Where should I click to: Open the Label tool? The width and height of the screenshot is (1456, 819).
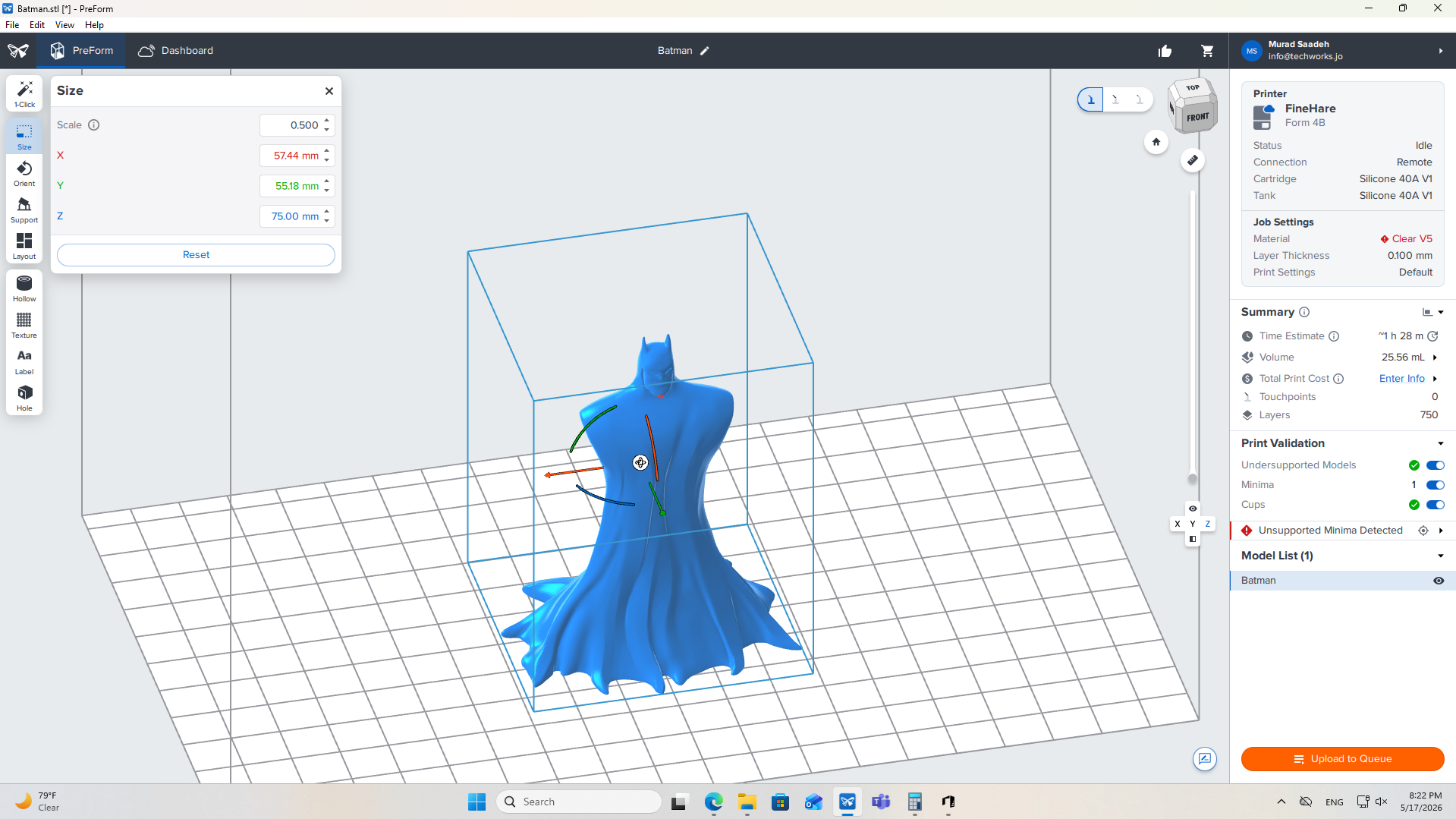[24, 361]
